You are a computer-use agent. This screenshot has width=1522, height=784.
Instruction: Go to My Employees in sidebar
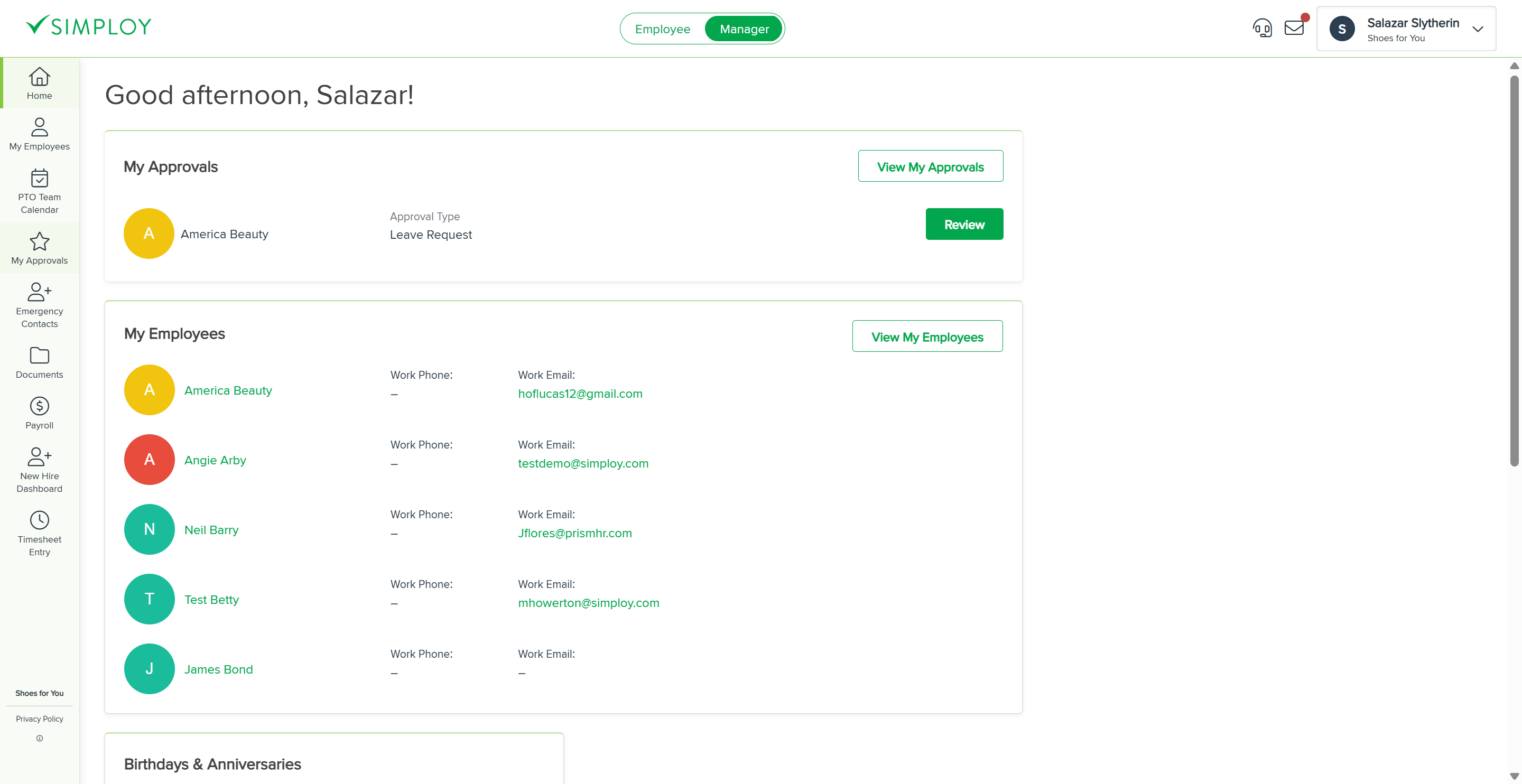point(39,134)
